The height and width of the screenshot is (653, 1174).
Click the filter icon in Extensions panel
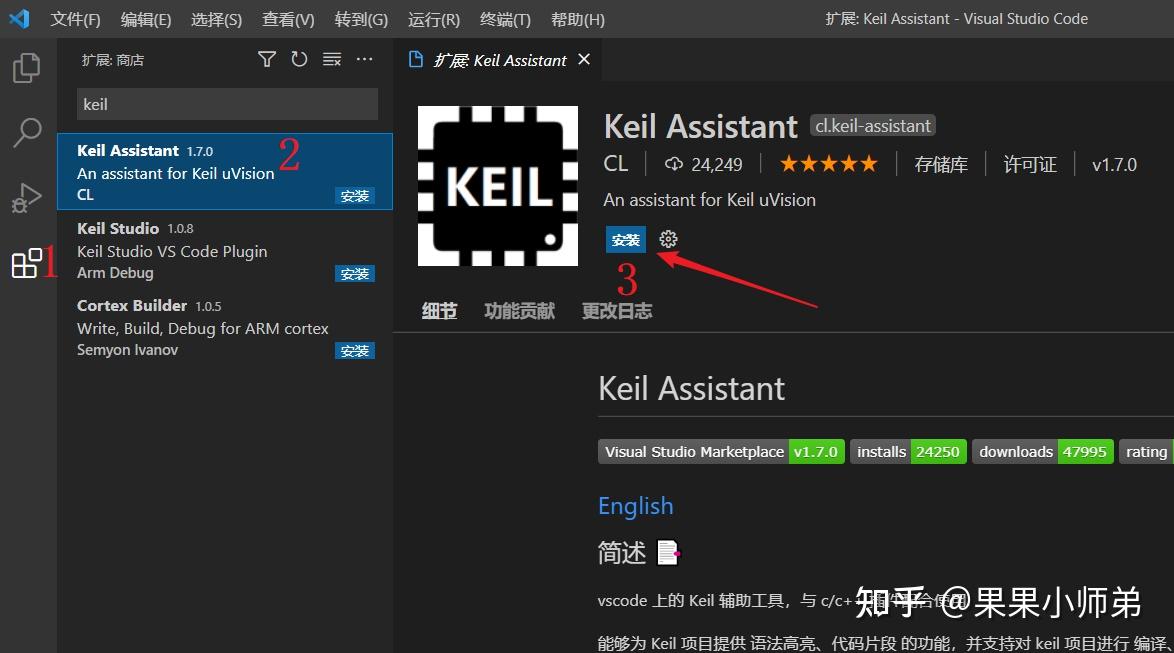pos(266,59)
